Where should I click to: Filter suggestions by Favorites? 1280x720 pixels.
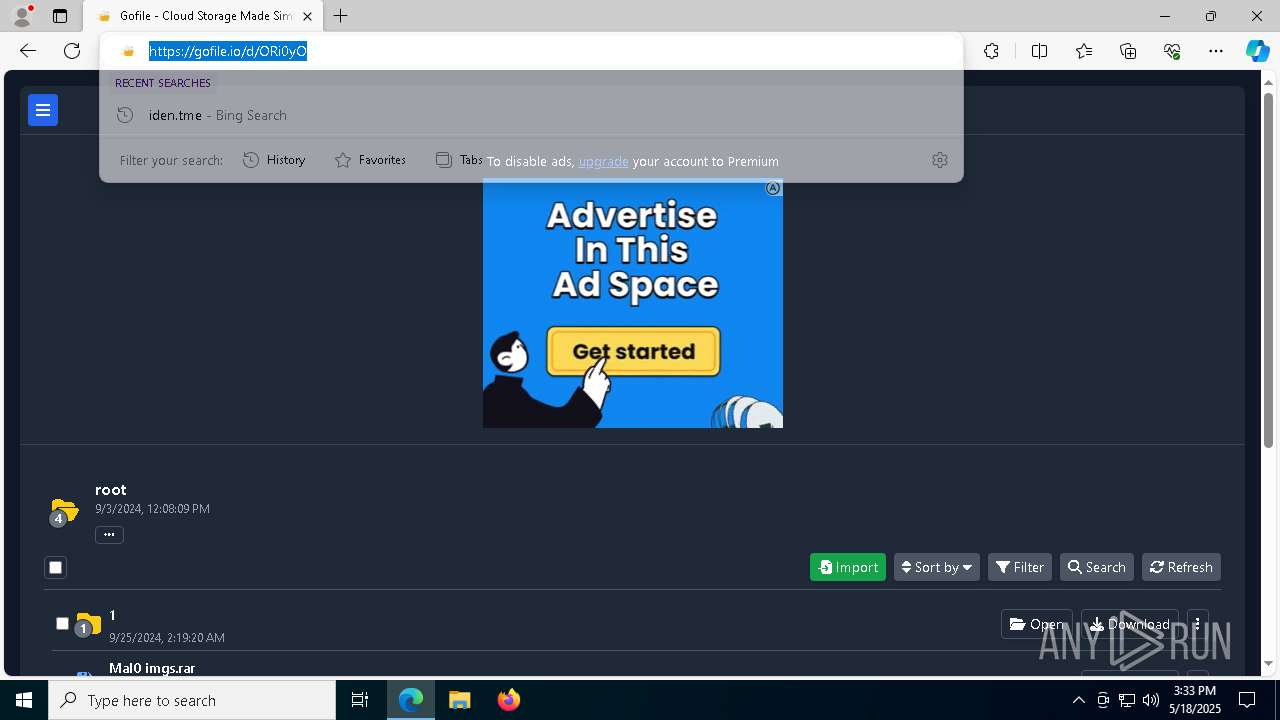[x=370, y=160]
